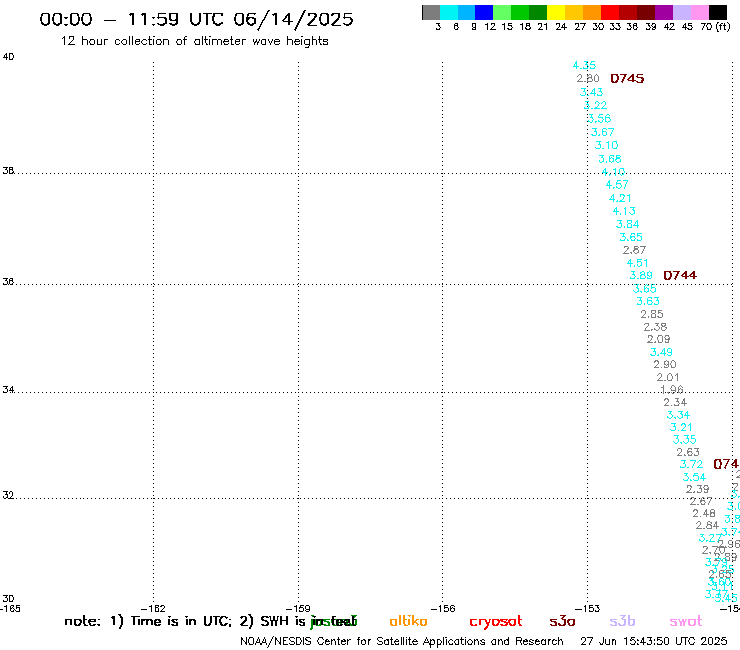This screenshot has width=740, height=650.
Task: Click the wave height value 3.43
Action: point(591,92)
